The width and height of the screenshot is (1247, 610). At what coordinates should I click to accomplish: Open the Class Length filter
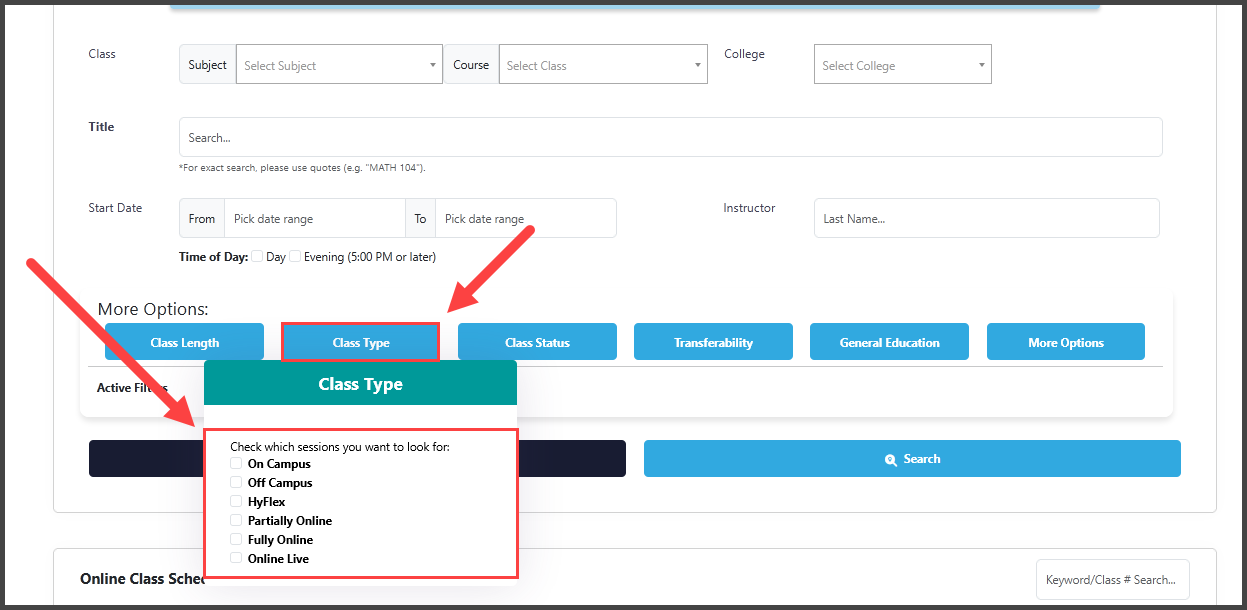point(184,341)
